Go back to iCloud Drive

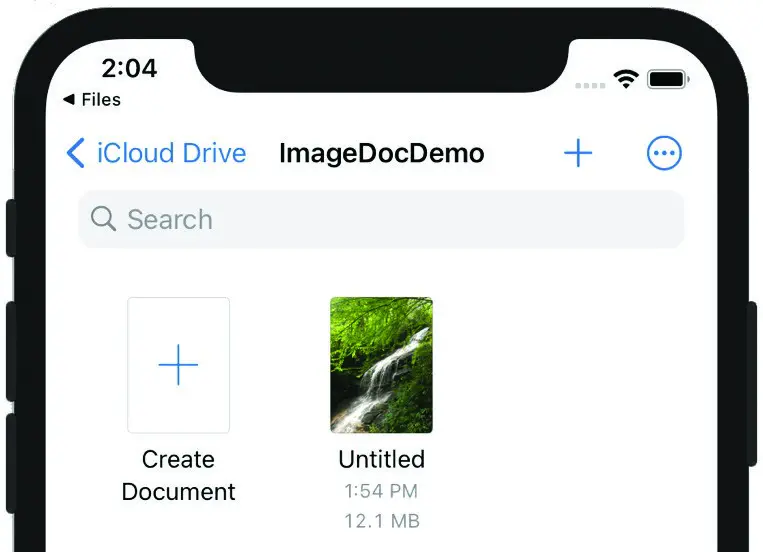pos(171,153)
